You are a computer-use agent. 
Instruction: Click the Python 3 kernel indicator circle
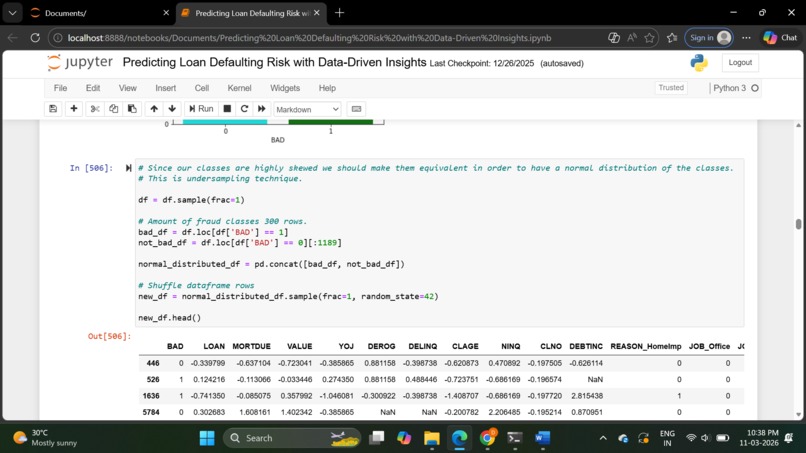point(755,88)
